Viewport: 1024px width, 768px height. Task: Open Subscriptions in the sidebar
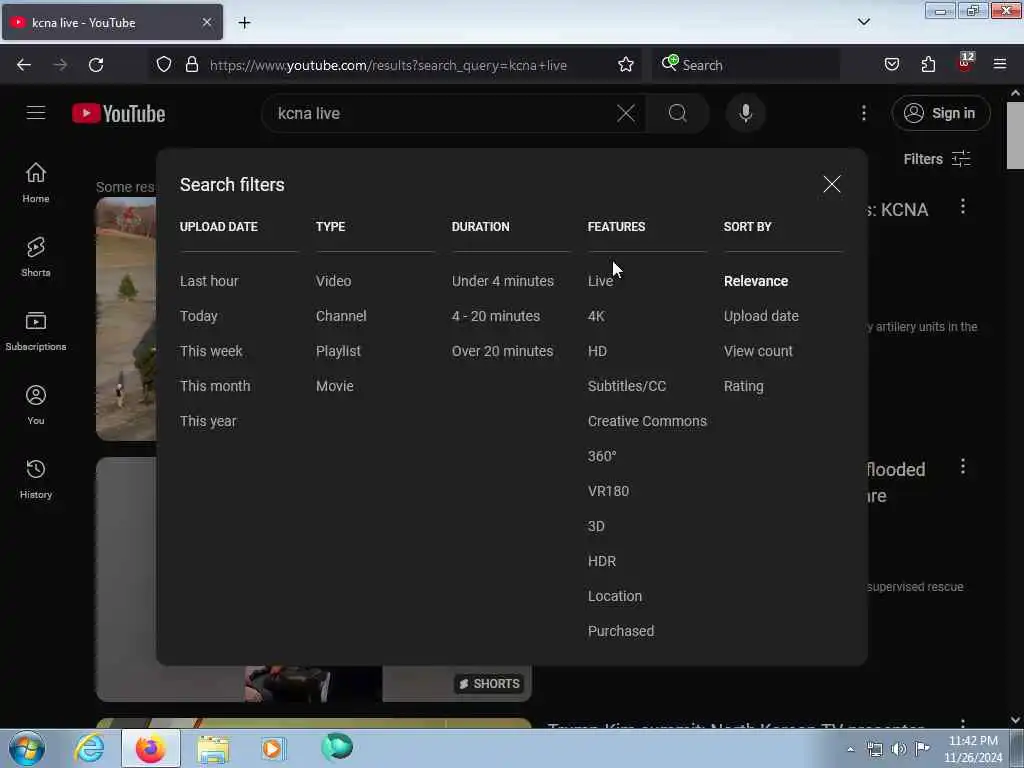(x=36, y=331)
